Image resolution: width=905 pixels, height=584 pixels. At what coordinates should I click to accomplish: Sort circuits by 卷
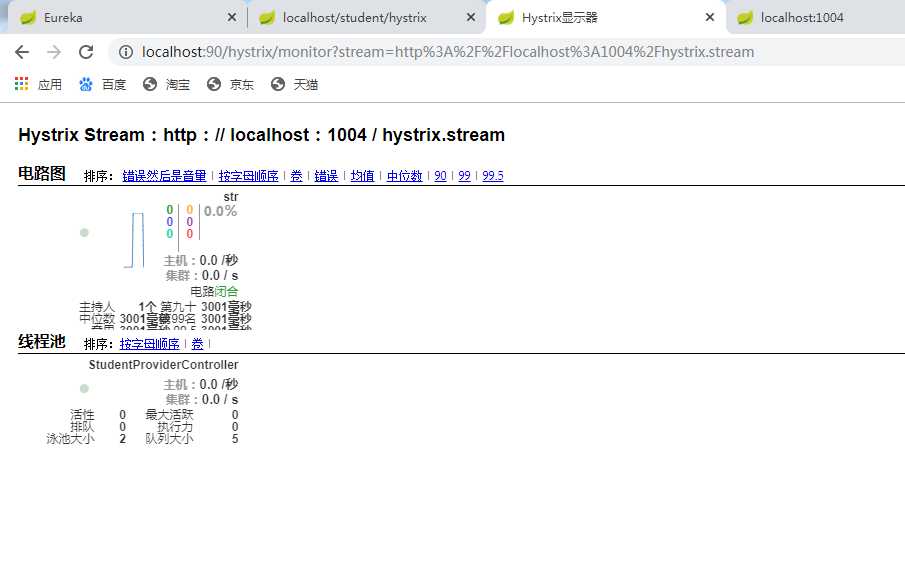296,176
